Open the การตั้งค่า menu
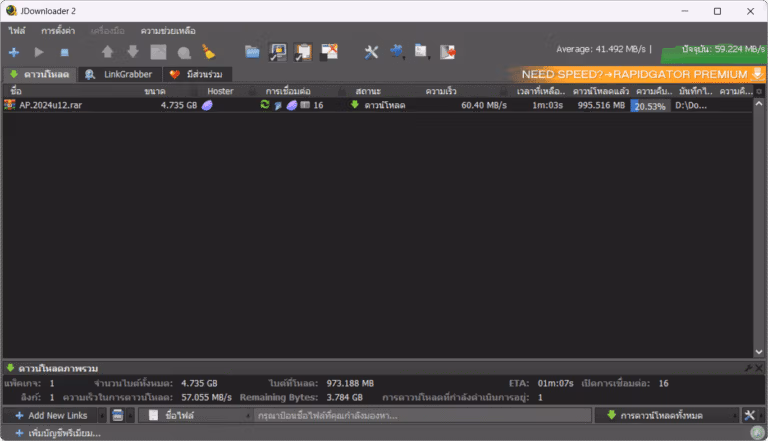This screenshot has width=768, height=441. [x=58, y=31]
